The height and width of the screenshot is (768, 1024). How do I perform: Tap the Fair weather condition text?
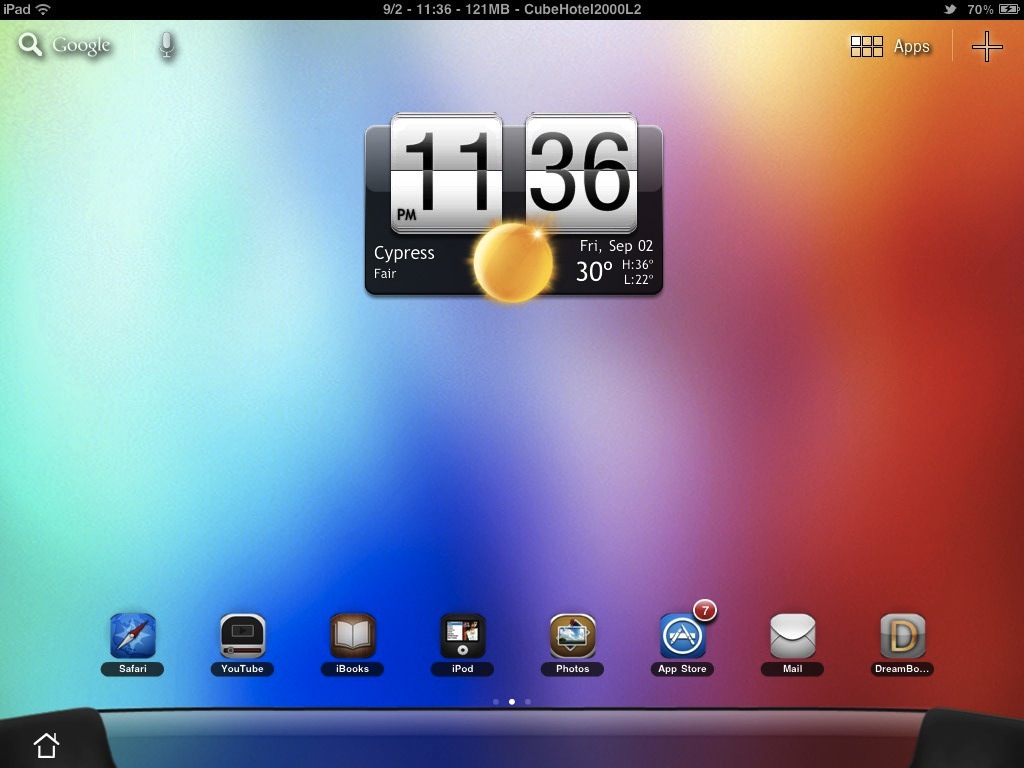tap(385, 274)
